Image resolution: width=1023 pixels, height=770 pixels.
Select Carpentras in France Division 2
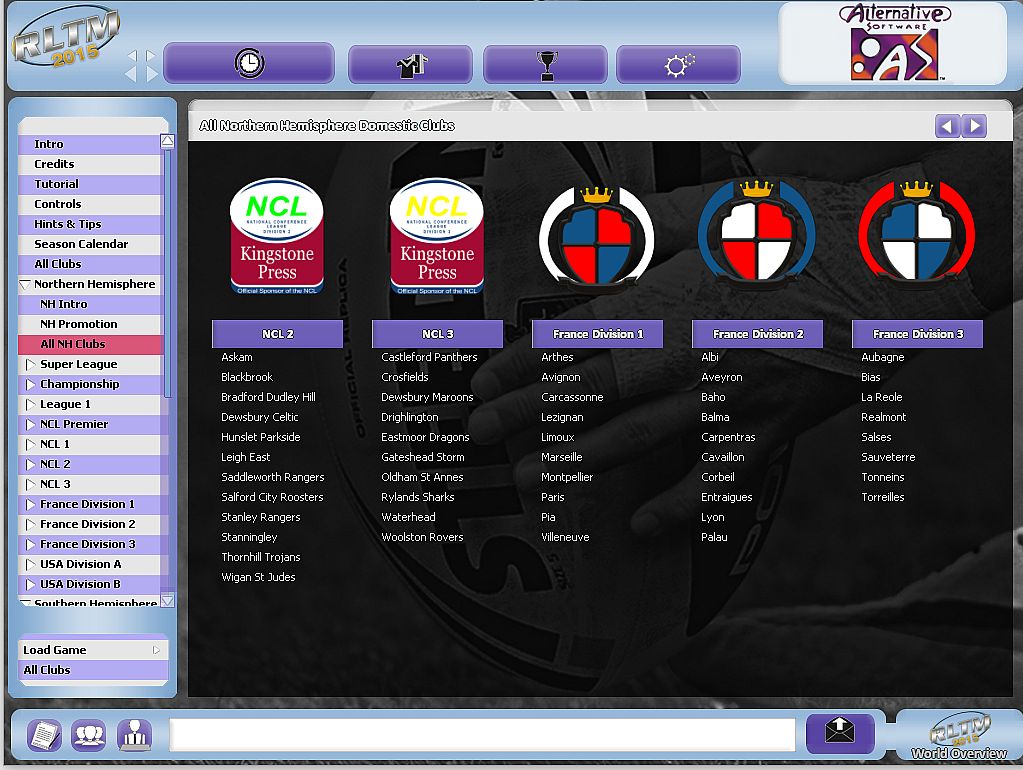[x=728, y=437]
